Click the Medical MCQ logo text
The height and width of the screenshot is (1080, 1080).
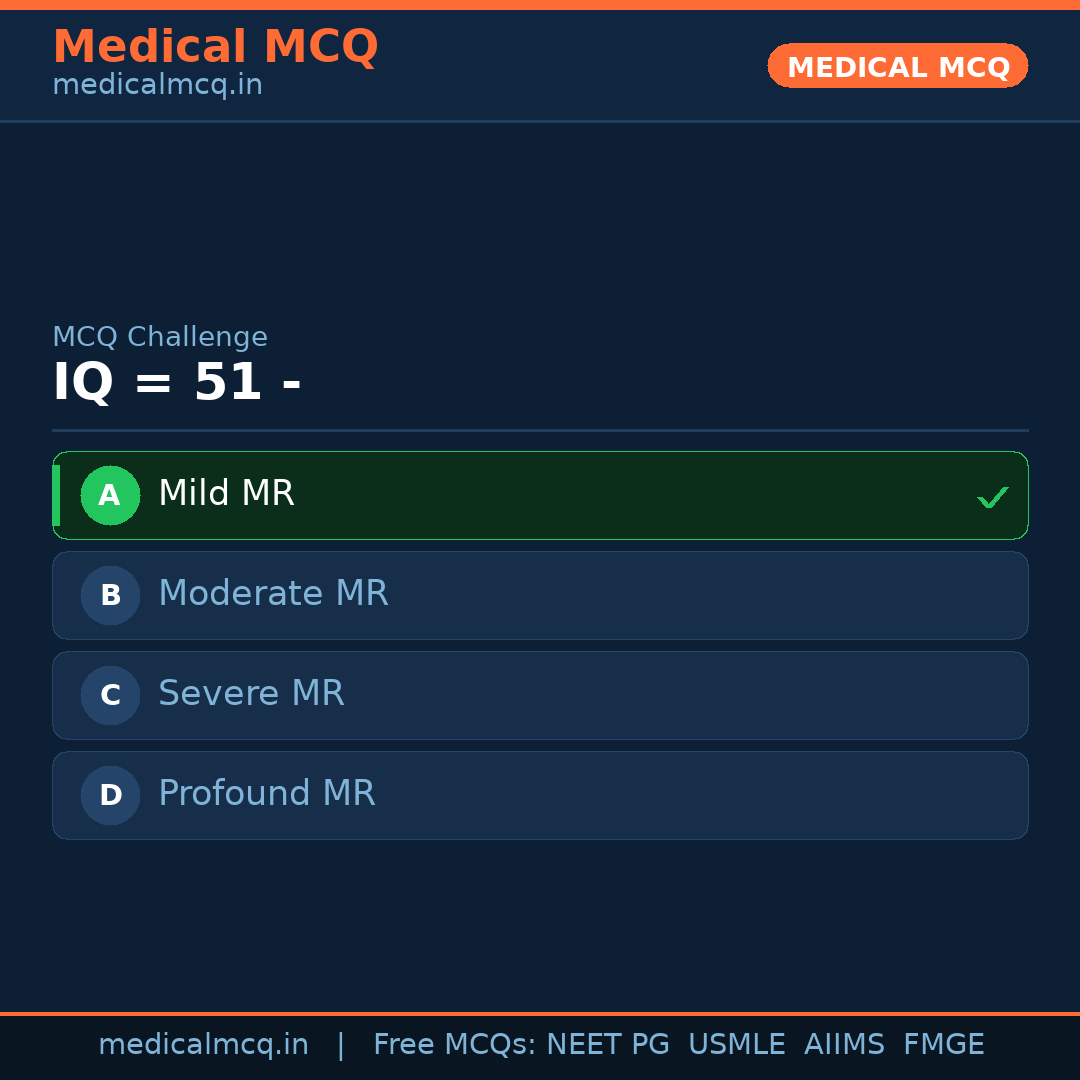pos(216,46)
